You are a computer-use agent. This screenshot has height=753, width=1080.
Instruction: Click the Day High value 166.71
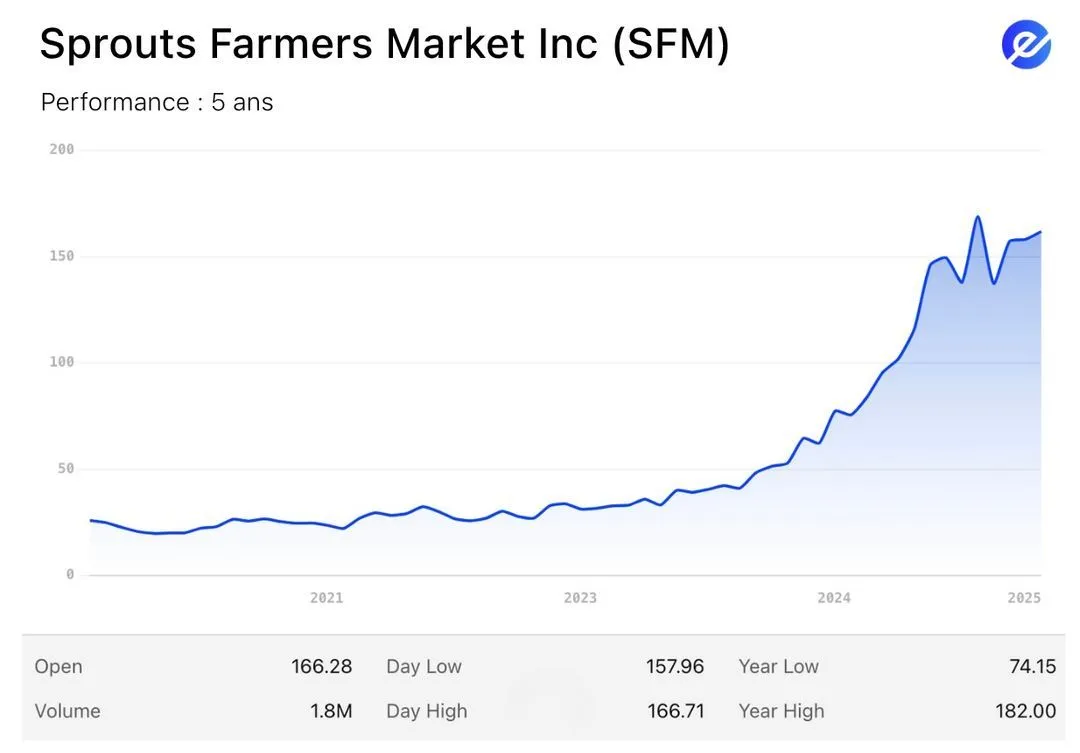pos(675,711)
